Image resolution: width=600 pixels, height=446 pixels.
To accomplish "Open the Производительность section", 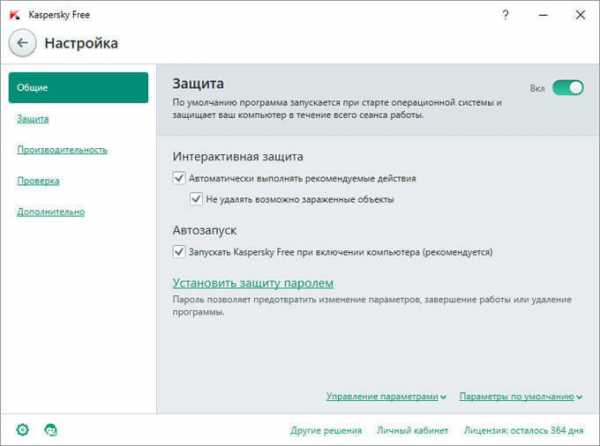I will tap(62, 150).
